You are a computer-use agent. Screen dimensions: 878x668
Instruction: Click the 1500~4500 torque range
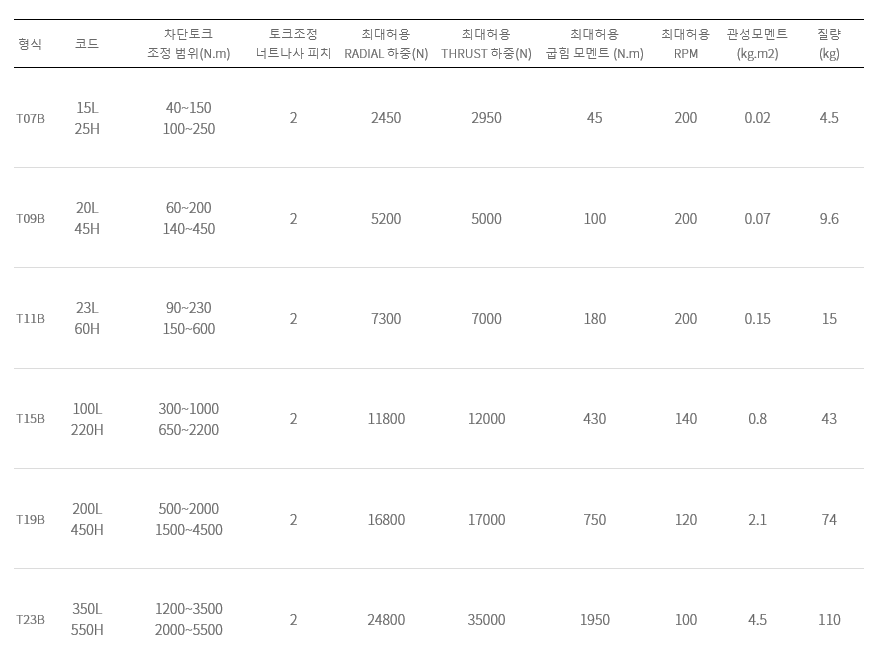coord(189,530)
